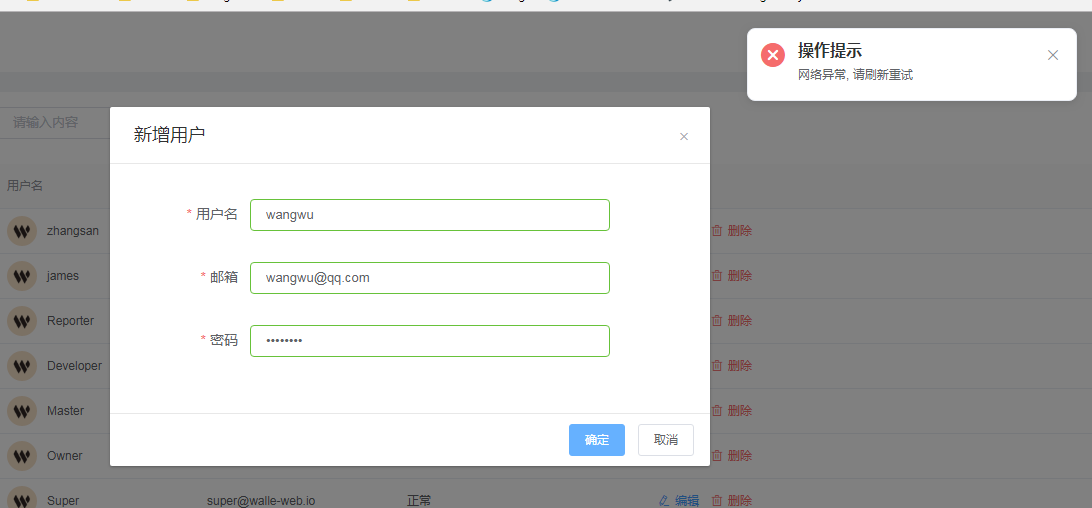
Task: Click the 用户名 form label
Action: click(217, 215)
